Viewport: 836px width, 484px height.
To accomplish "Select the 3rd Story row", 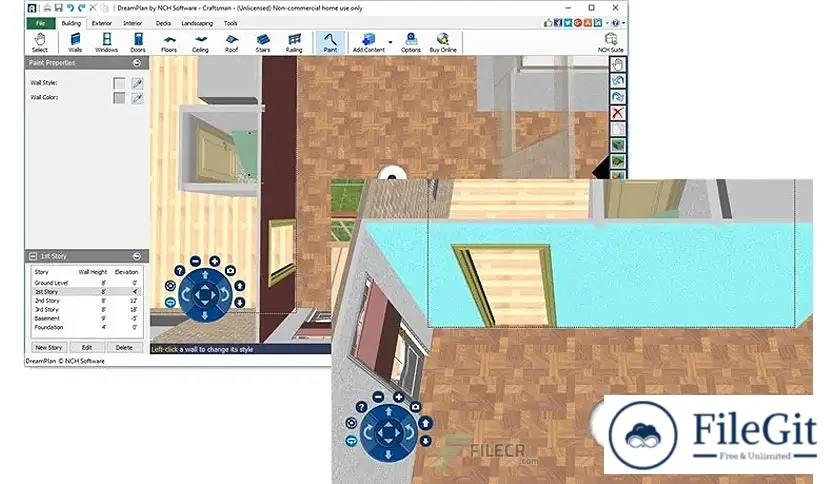I will [x=86, y=309].
